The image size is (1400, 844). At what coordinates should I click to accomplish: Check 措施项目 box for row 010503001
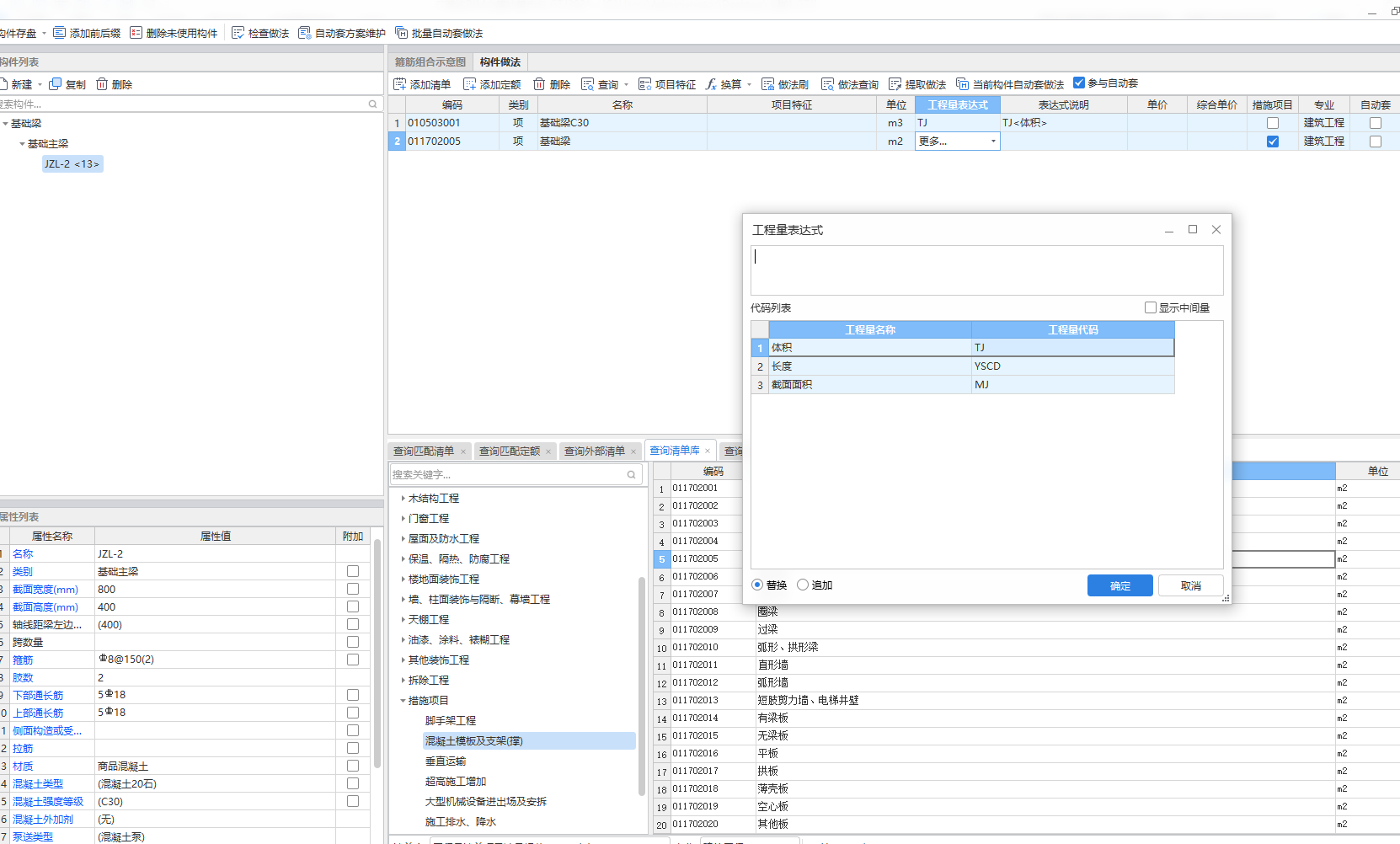coord(1273,123)
